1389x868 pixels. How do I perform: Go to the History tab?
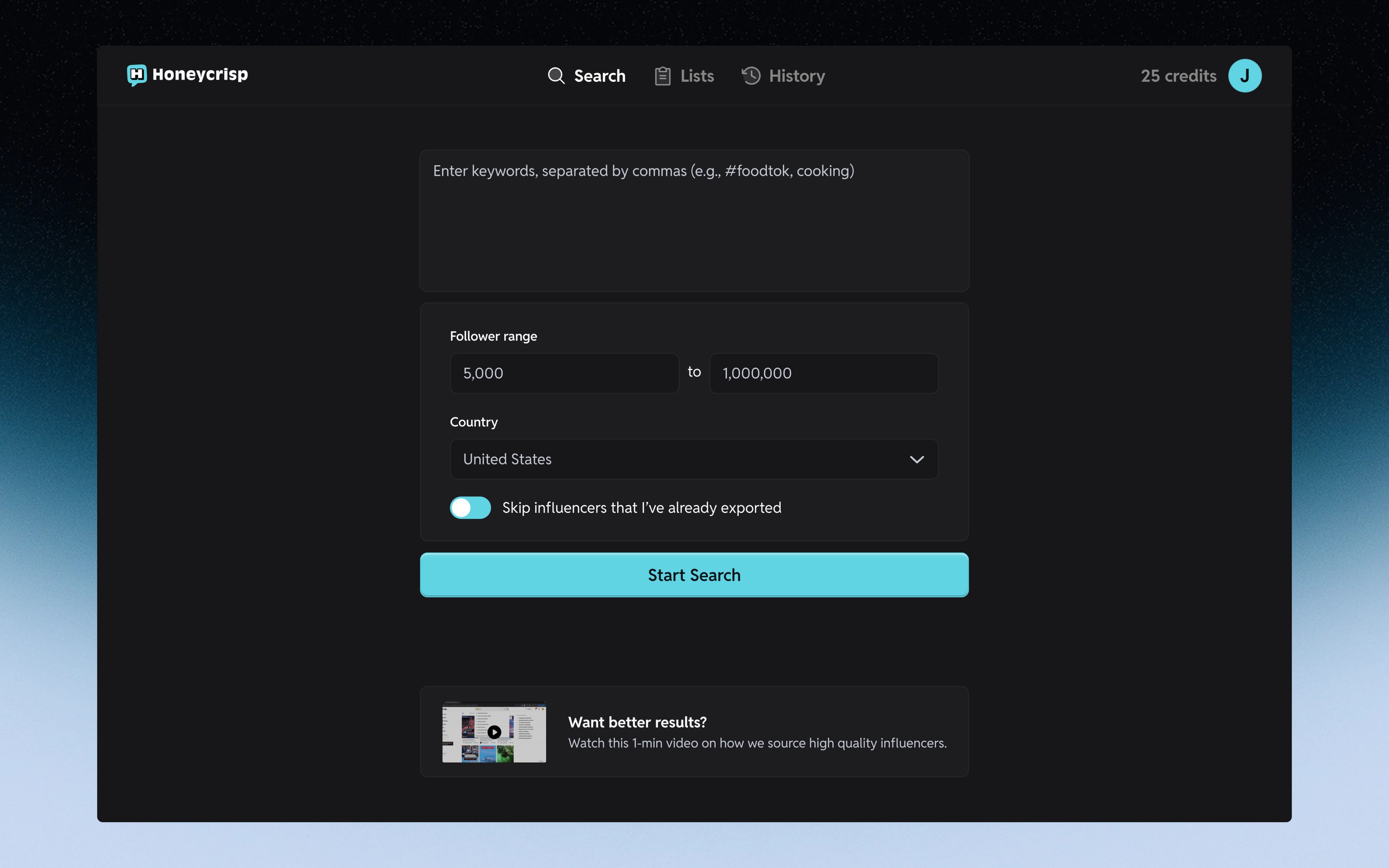(x=783, y=76)
